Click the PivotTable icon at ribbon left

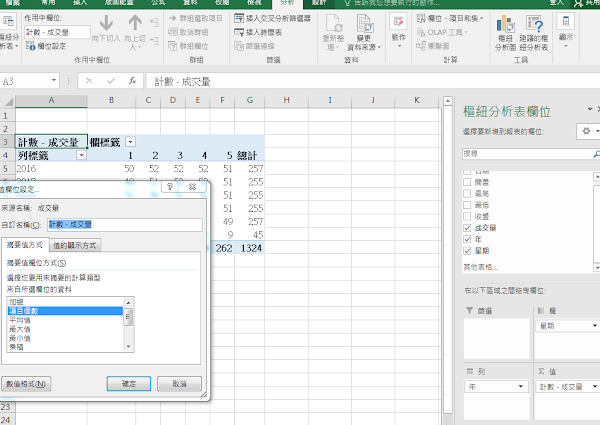pyautogui.click(x=8, y=21)
